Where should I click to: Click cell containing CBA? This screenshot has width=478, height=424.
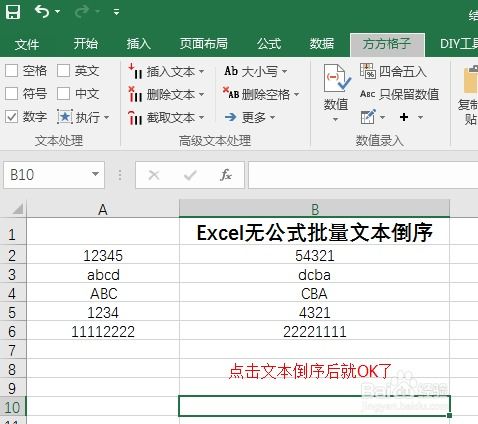314,293
